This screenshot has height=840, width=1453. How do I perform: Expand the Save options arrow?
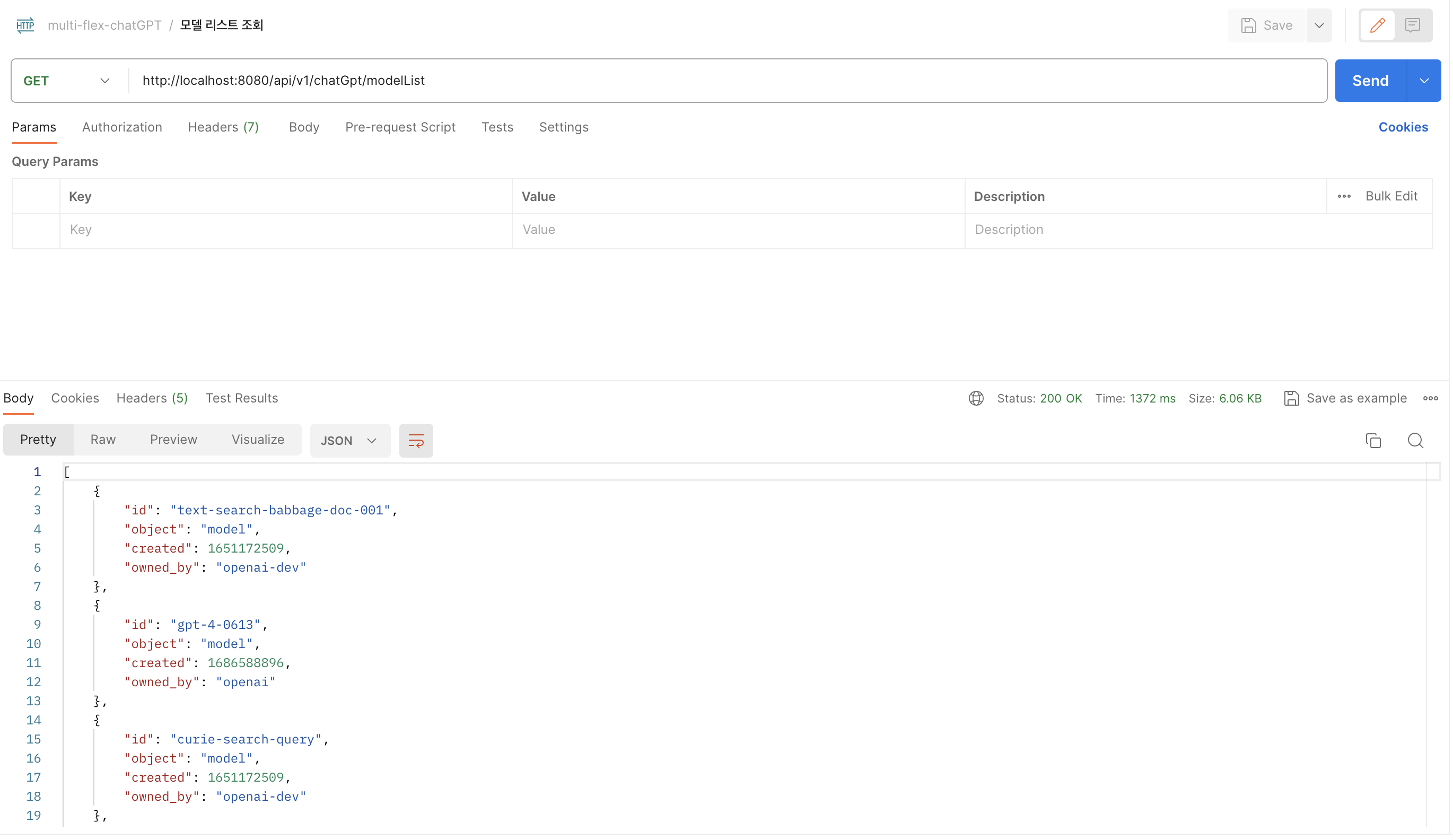(1319, 25)
